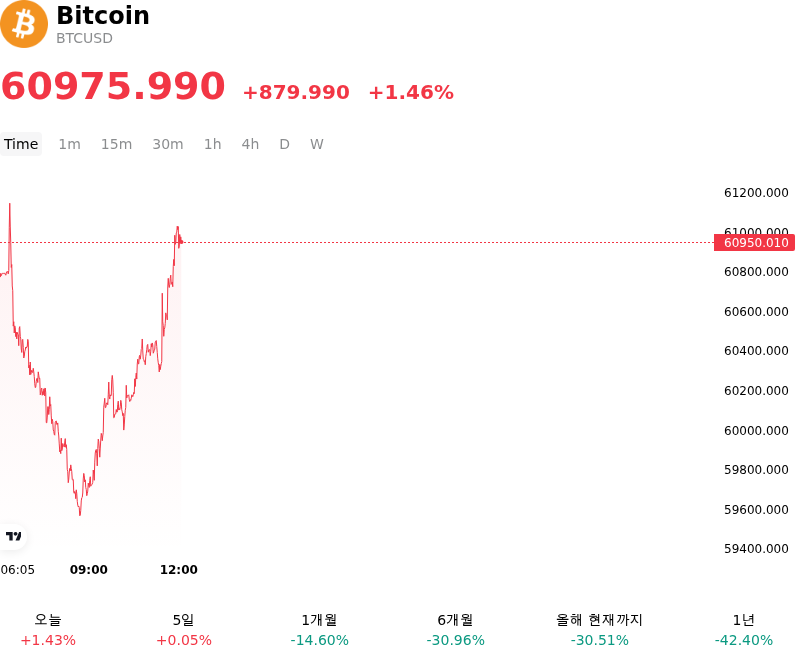Show the weekly W chart

(x=317, y=144)
